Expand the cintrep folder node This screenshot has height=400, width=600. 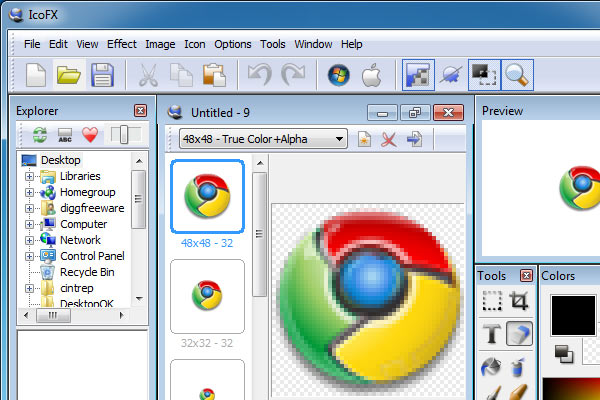(x=29, y=288)
